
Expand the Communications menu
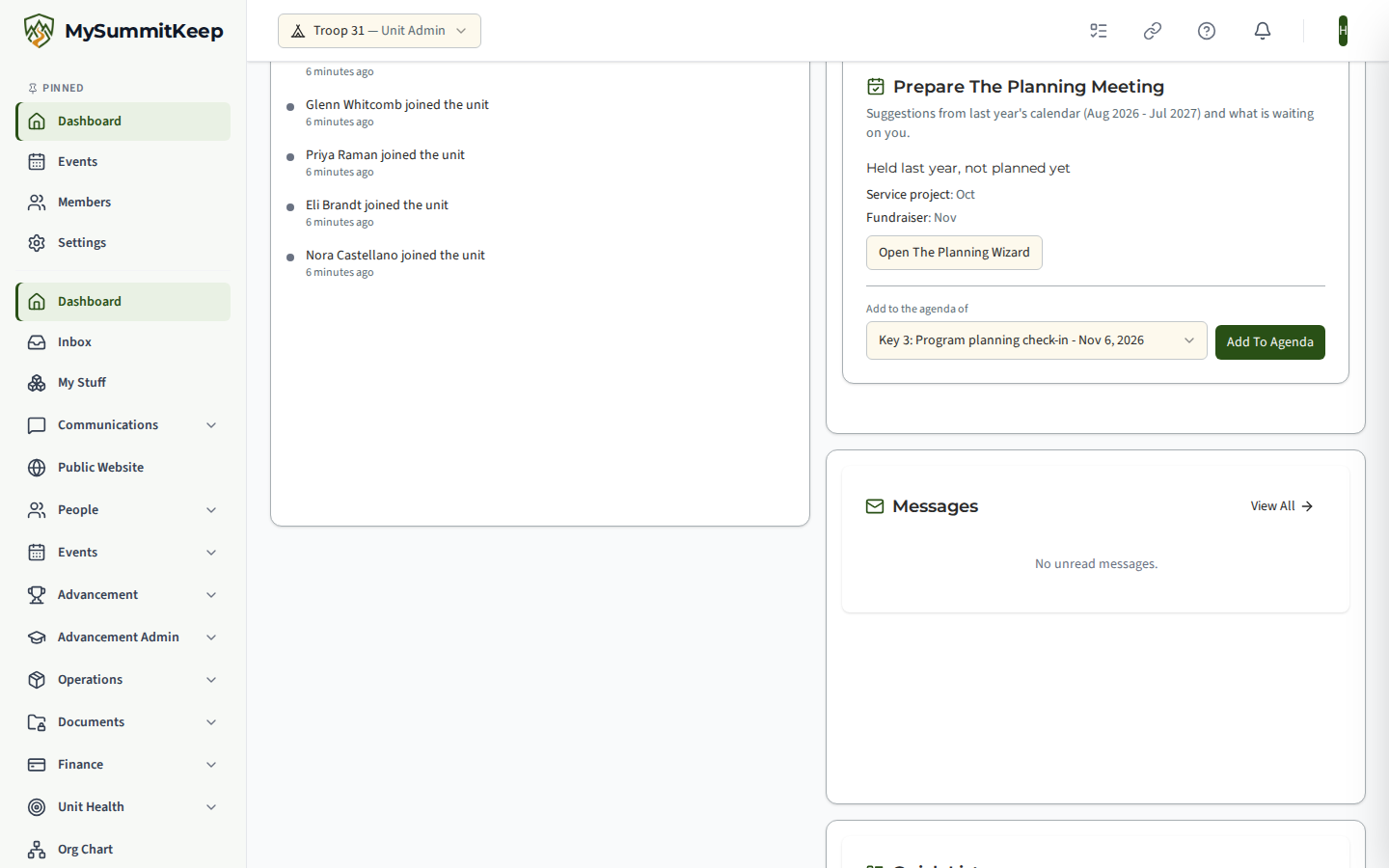[123, 425]
